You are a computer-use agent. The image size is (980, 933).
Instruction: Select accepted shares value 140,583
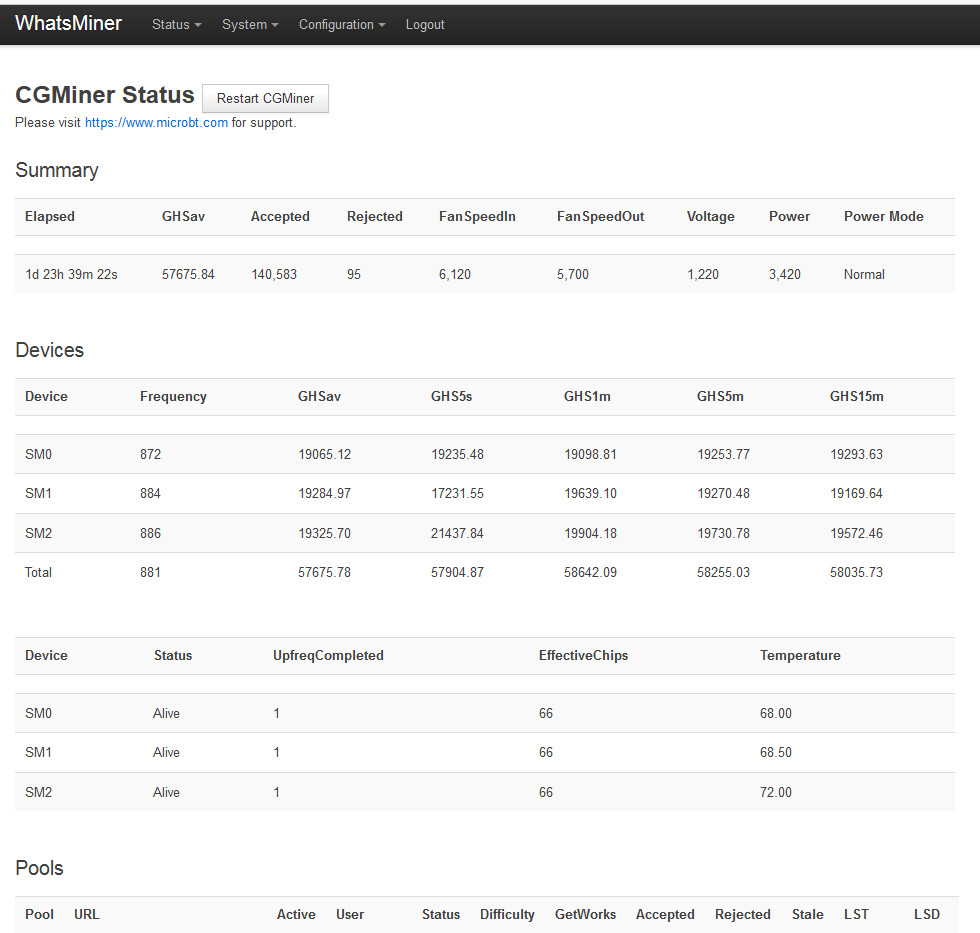click(x=274, y=274)
